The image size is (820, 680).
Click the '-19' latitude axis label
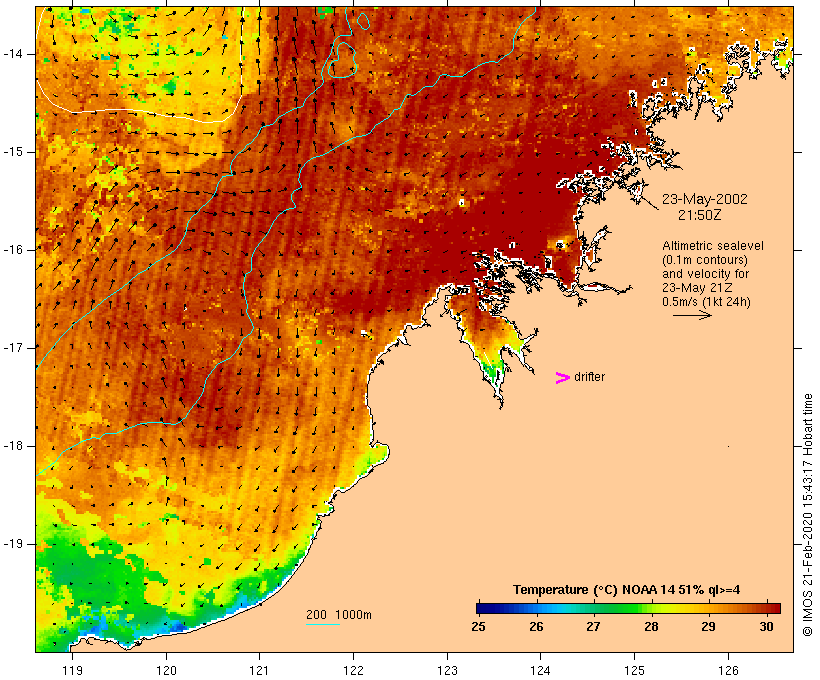coord(13,544)
